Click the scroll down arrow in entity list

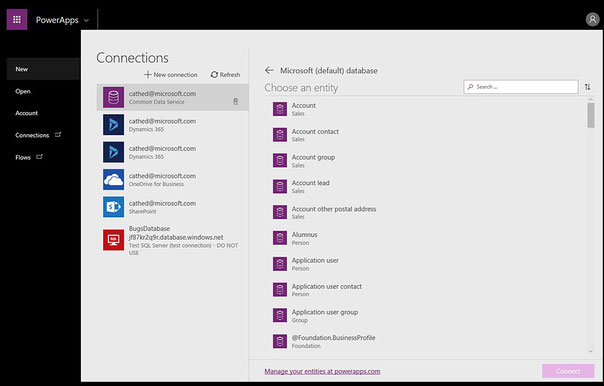coord(591,351)
